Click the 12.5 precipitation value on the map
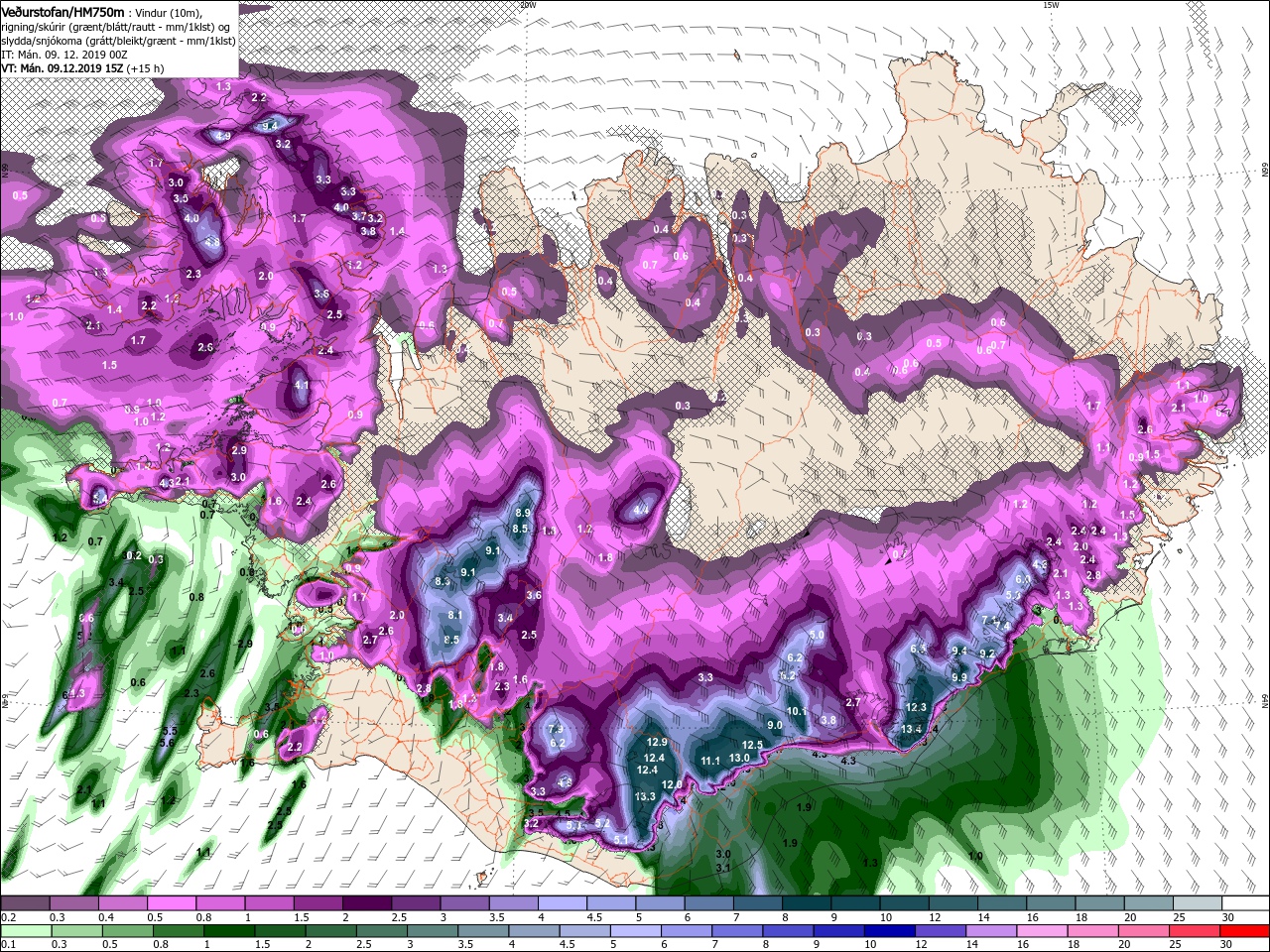 click(752, 745)
